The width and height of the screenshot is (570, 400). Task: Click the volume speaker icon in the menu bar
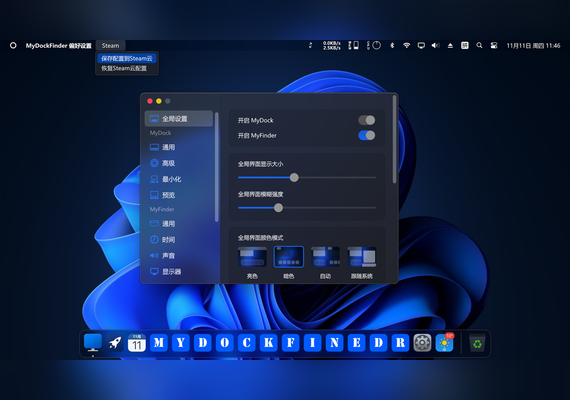click(x=435, y=45)
